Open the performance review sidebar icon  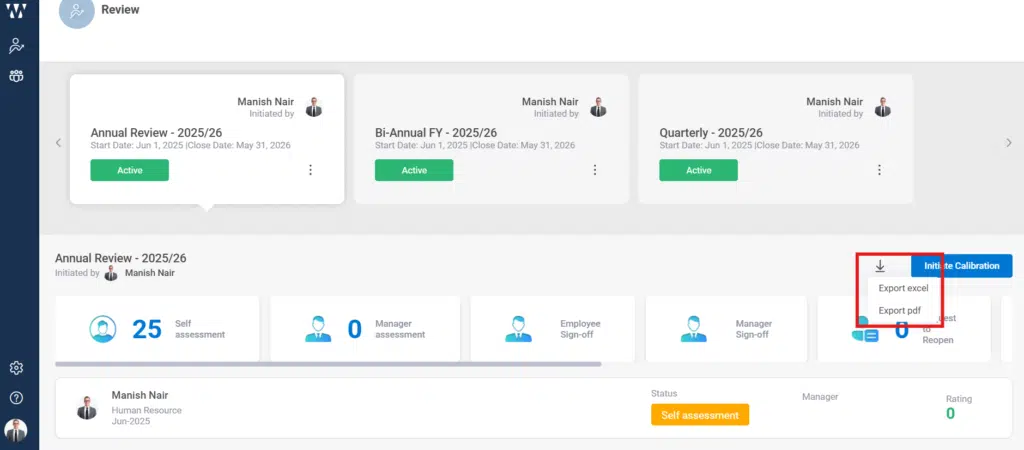click(16, 46)
